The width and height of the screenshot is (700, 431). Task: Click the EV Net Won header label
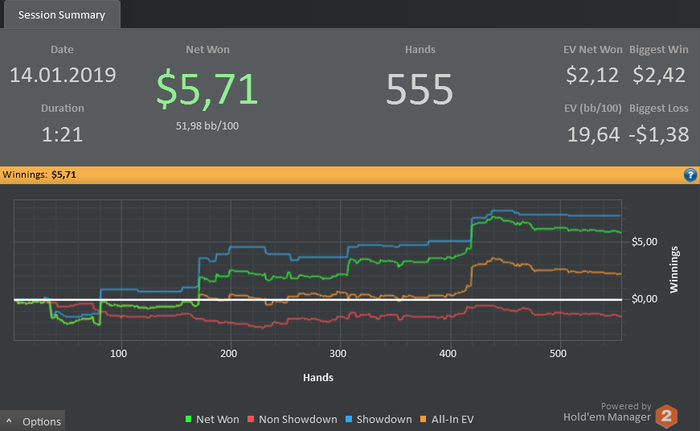(592, 50)
